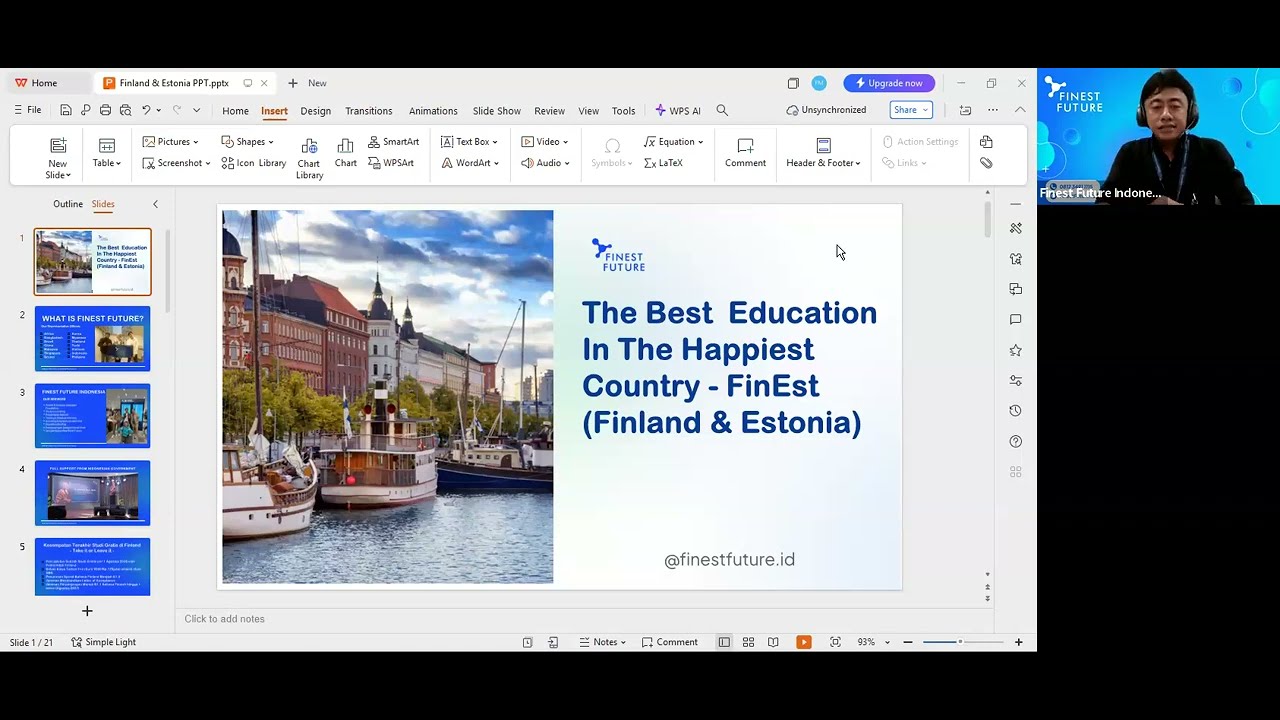Open the Design ribbon tab
1280x720 pixels.
point(315,111)
